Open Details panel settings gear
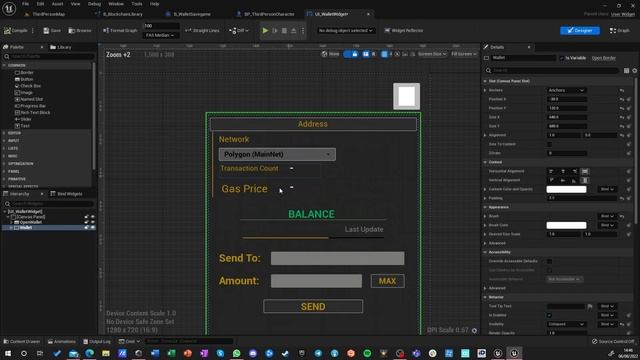Image resolution: width=640 pixels, height=360 pixels. (635, 71)
